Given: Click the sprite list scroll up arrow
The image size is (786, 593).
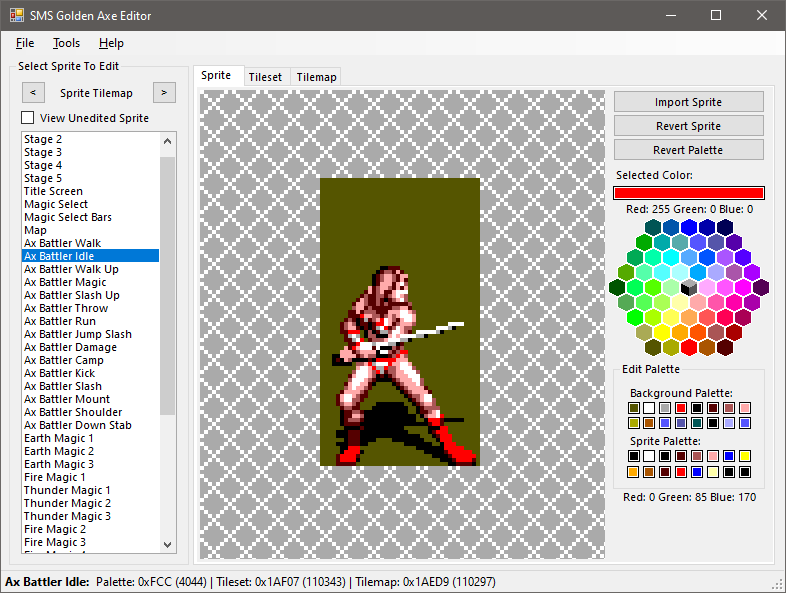Looking at the screenshot, I should 167,141.
